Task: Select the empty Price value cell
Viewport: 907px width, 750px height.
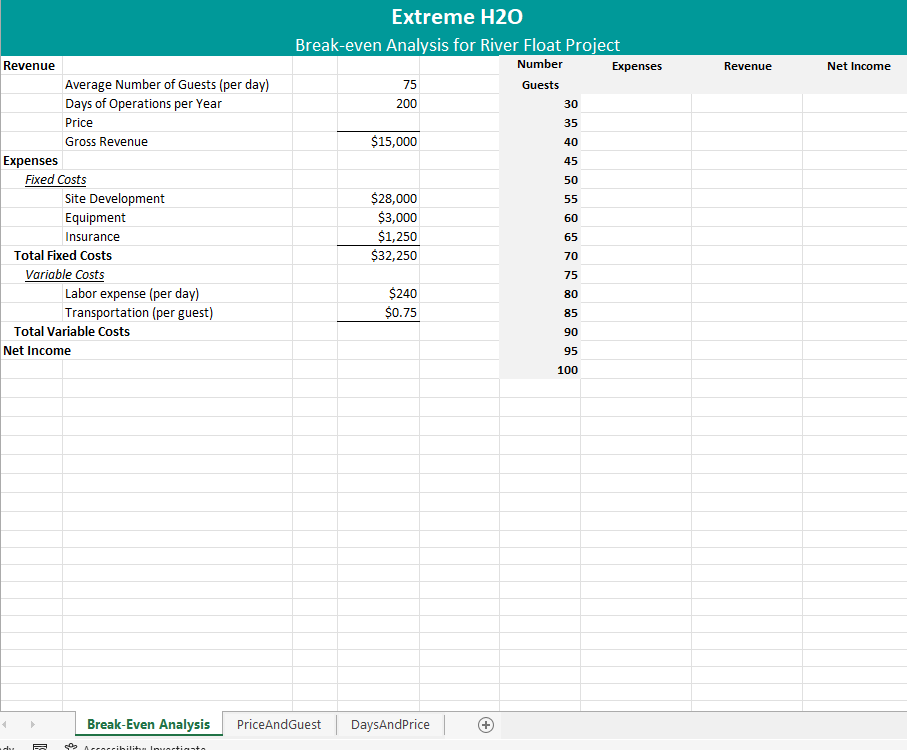Action: click(x=378, y=123)
